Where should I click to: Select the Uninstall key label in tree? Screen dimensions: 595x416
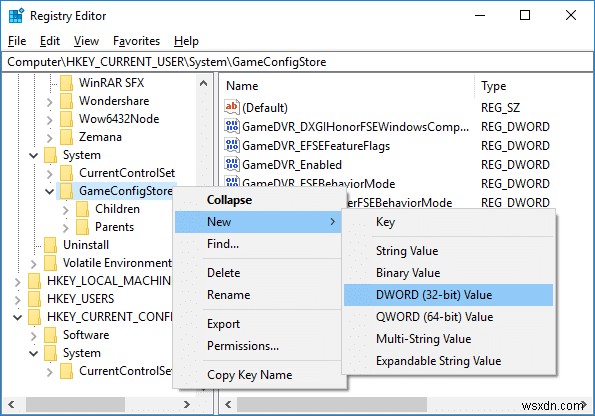point(86,245)
